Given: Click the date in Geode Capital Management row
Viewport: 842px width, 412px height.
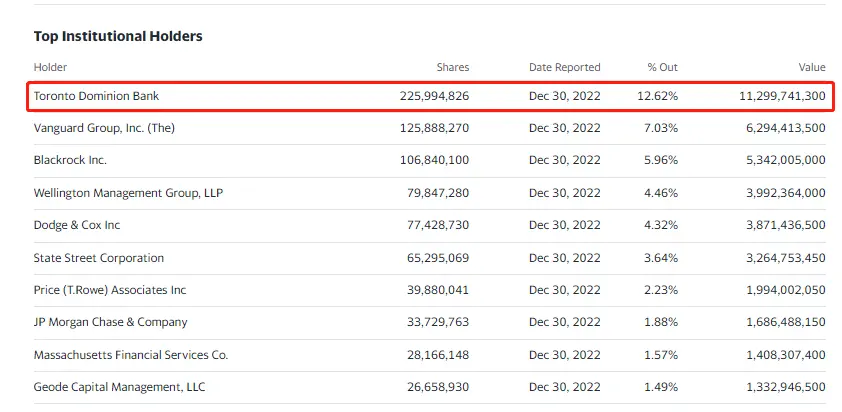Looking at the screenshot, I should coord(565,387).
